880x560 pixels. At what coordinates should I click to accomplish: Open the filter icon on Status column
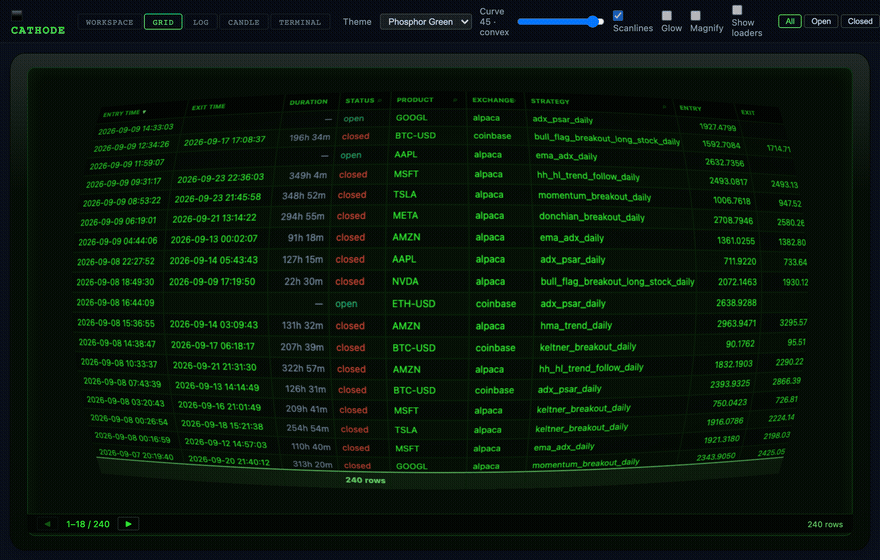(x=380, y=100)
